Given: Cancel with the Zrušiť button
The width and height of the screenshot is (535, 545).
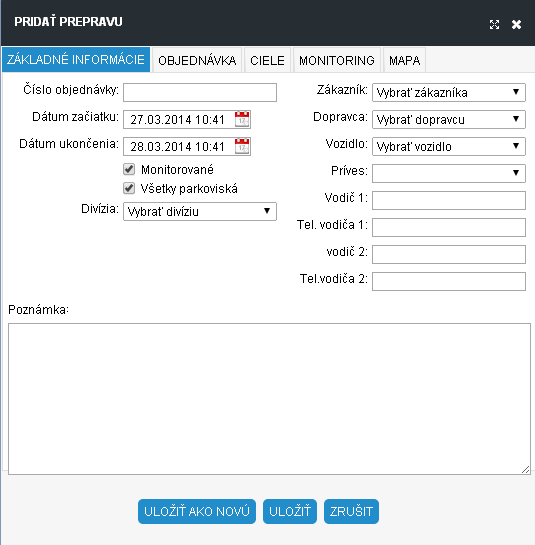Looking at the screenshot, I should pos(351,511).
